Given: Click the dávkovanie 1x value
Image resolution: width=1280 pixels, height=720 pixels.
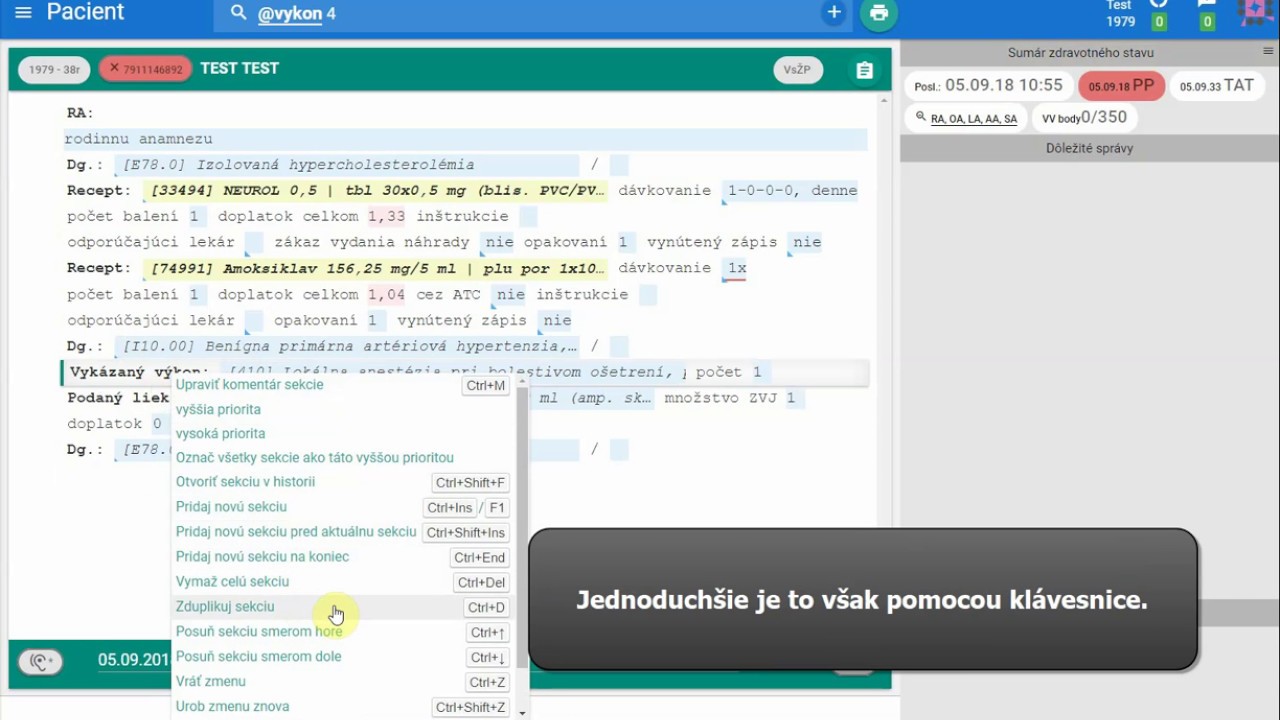Looking at the screenshot, I should (x=737, y=269).
